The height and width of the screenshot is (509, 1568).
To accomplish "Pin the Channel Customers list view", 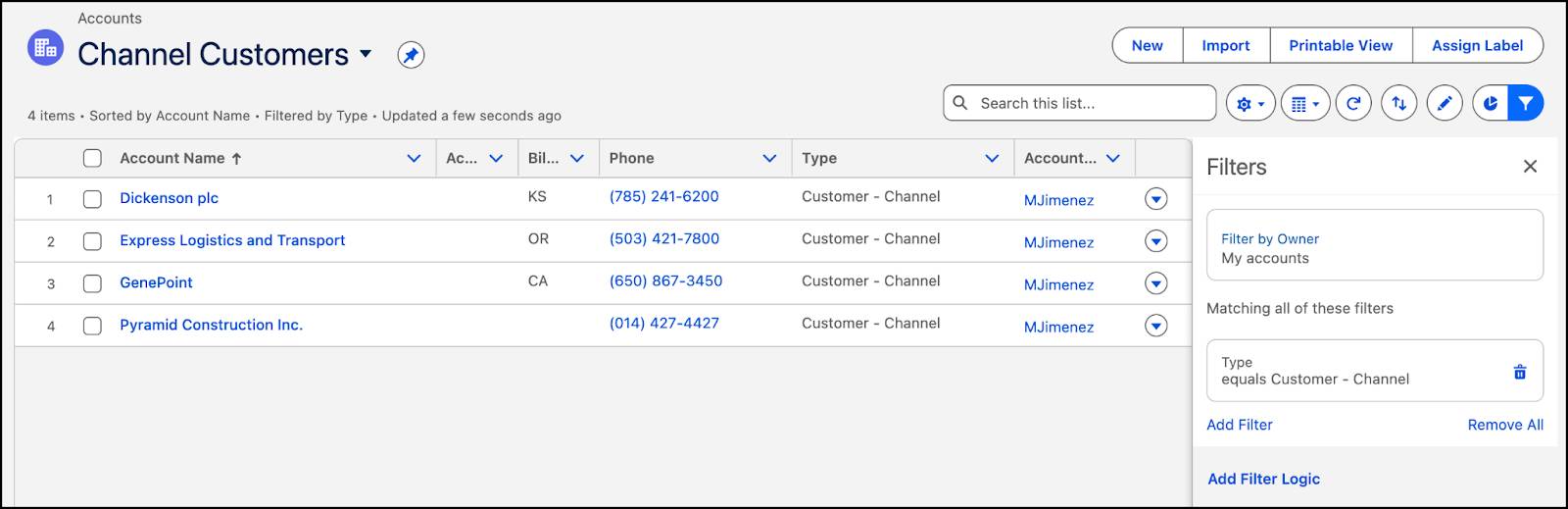I will 411,56.
